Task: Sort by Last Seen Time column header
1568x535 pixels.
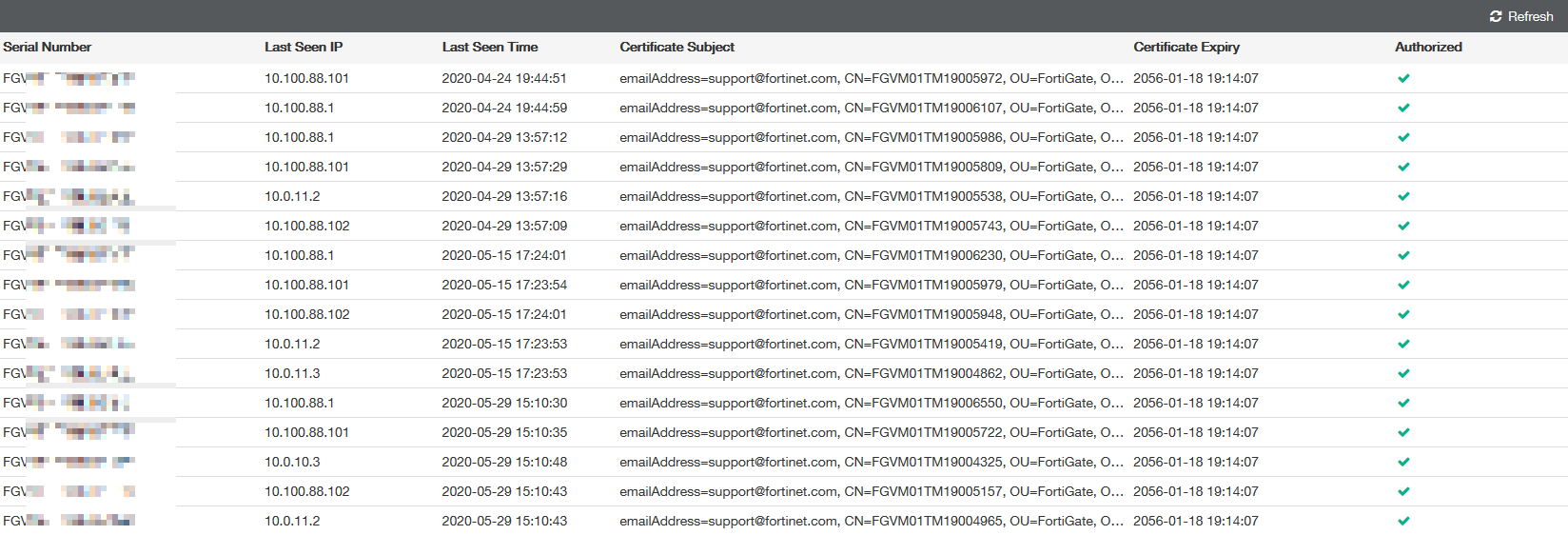Action: tap(490, 47)
